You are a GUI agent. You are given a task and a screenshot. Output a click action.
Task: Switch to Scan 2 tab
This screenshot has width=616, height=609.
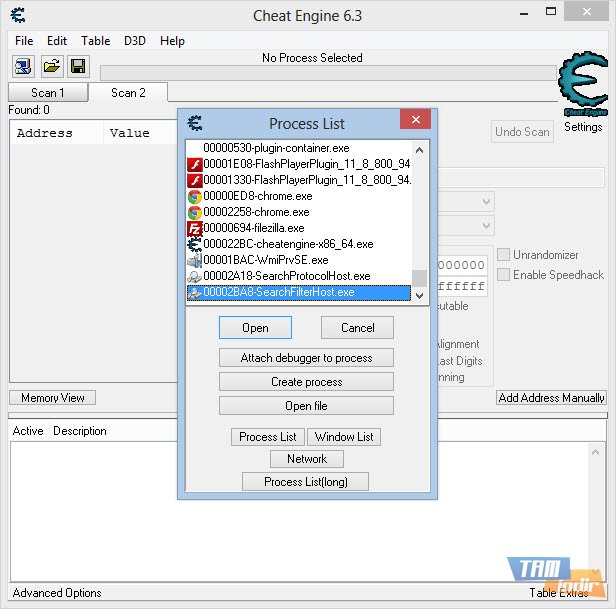coord(128,93)
